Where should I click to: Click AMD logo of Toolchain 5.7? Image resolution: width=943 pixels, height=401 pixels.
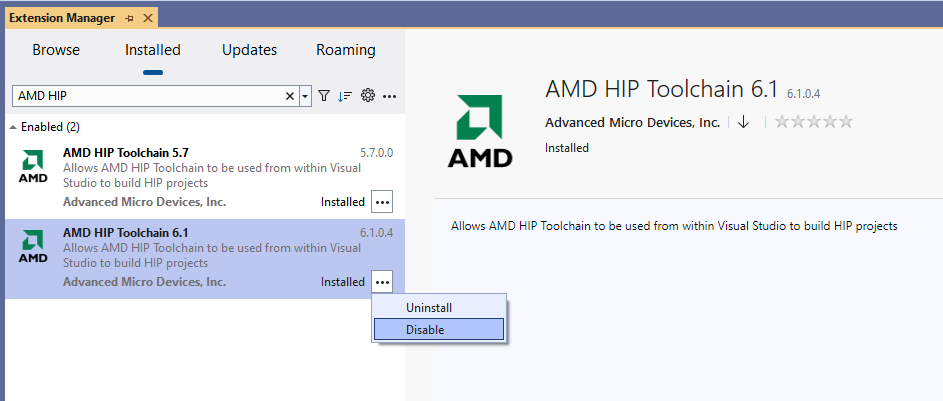click(33, 167)
